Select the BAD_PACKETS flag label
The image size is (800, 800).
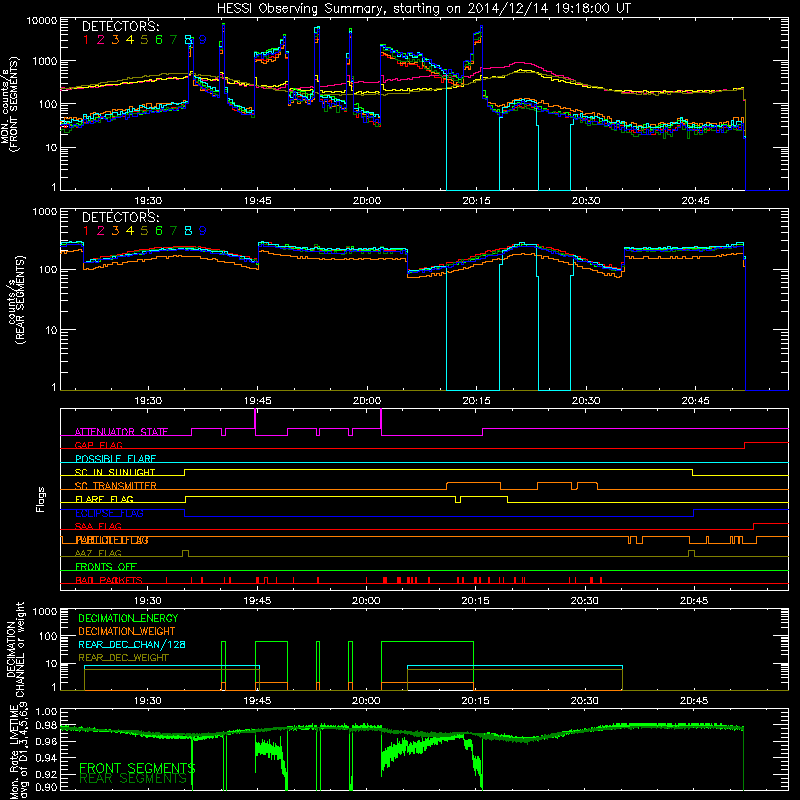109,580
